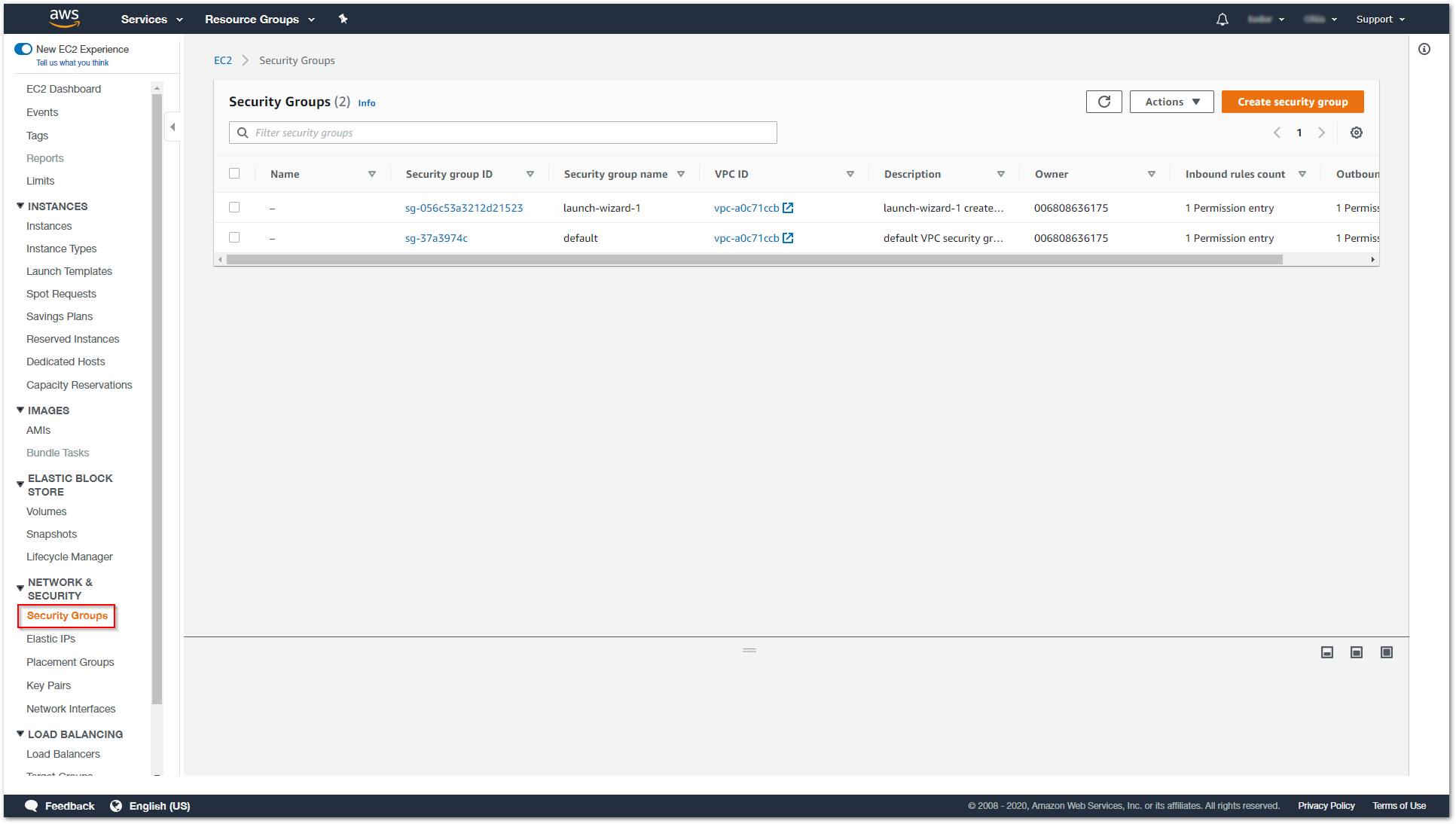The image size is (1456, 824).
Task: Open Launch Templates in sidebar
Action: [x=69, y=271]
